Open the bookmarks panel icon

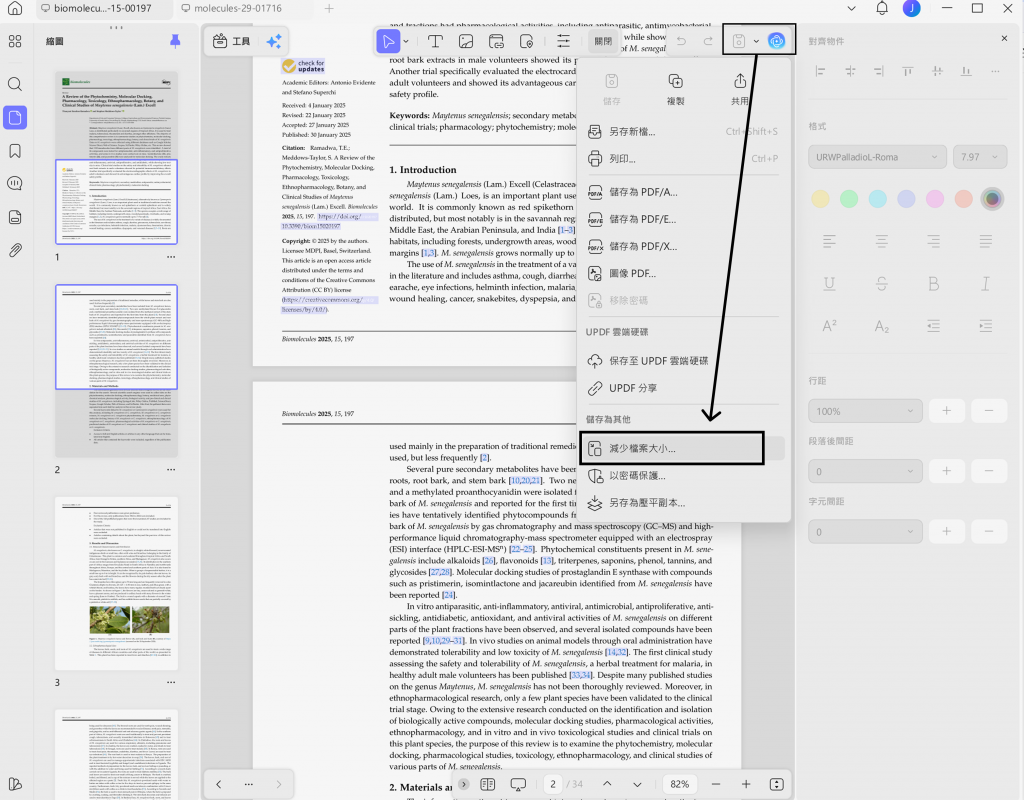15,151
